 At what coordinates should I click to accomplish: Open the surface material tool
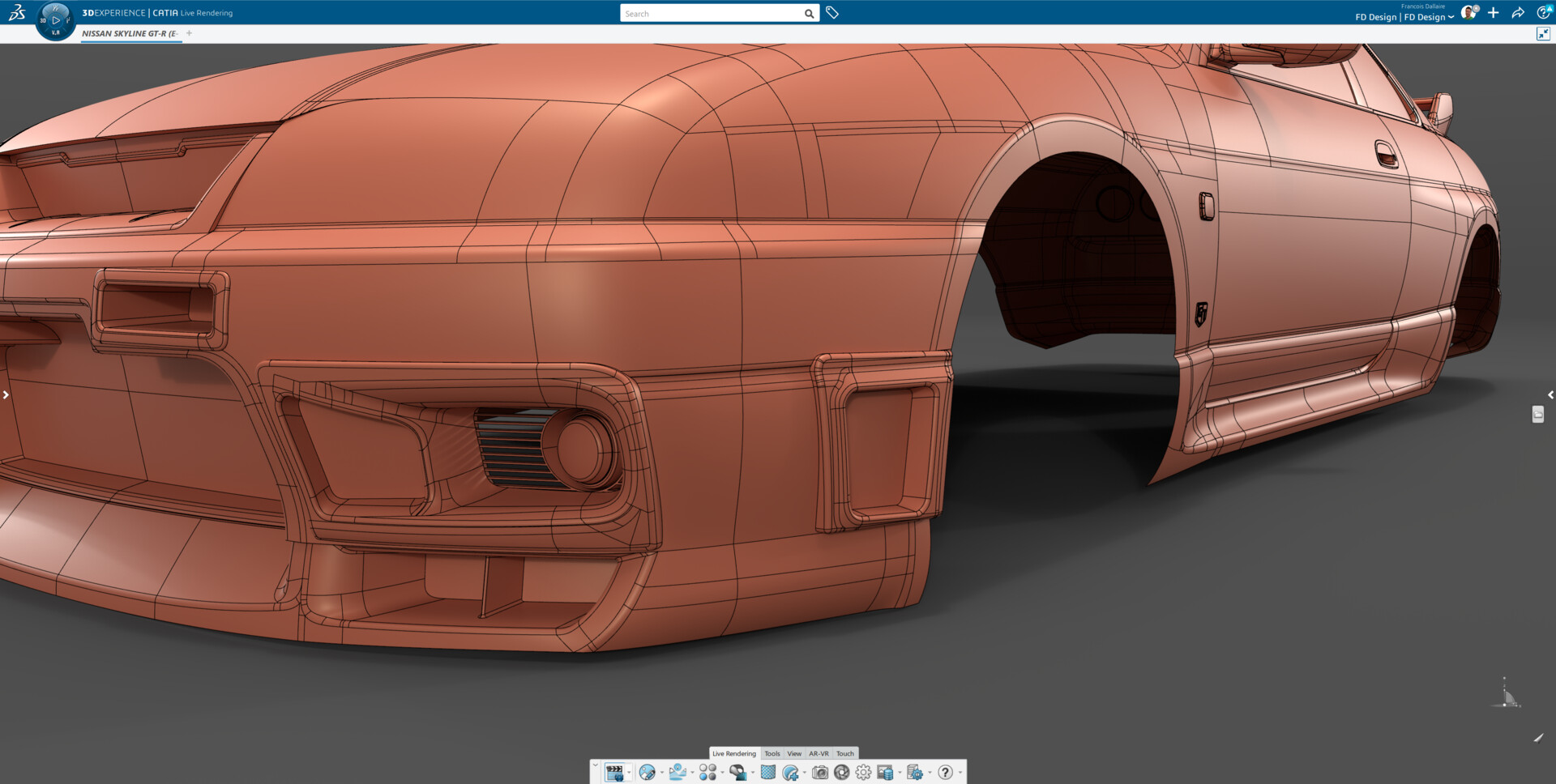click(x=737, y=772)
